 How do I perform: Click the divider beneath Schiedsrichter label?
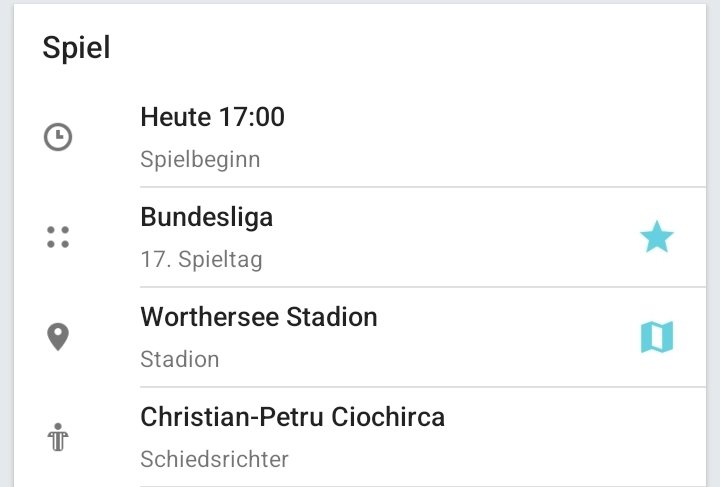tap(423, 486)
